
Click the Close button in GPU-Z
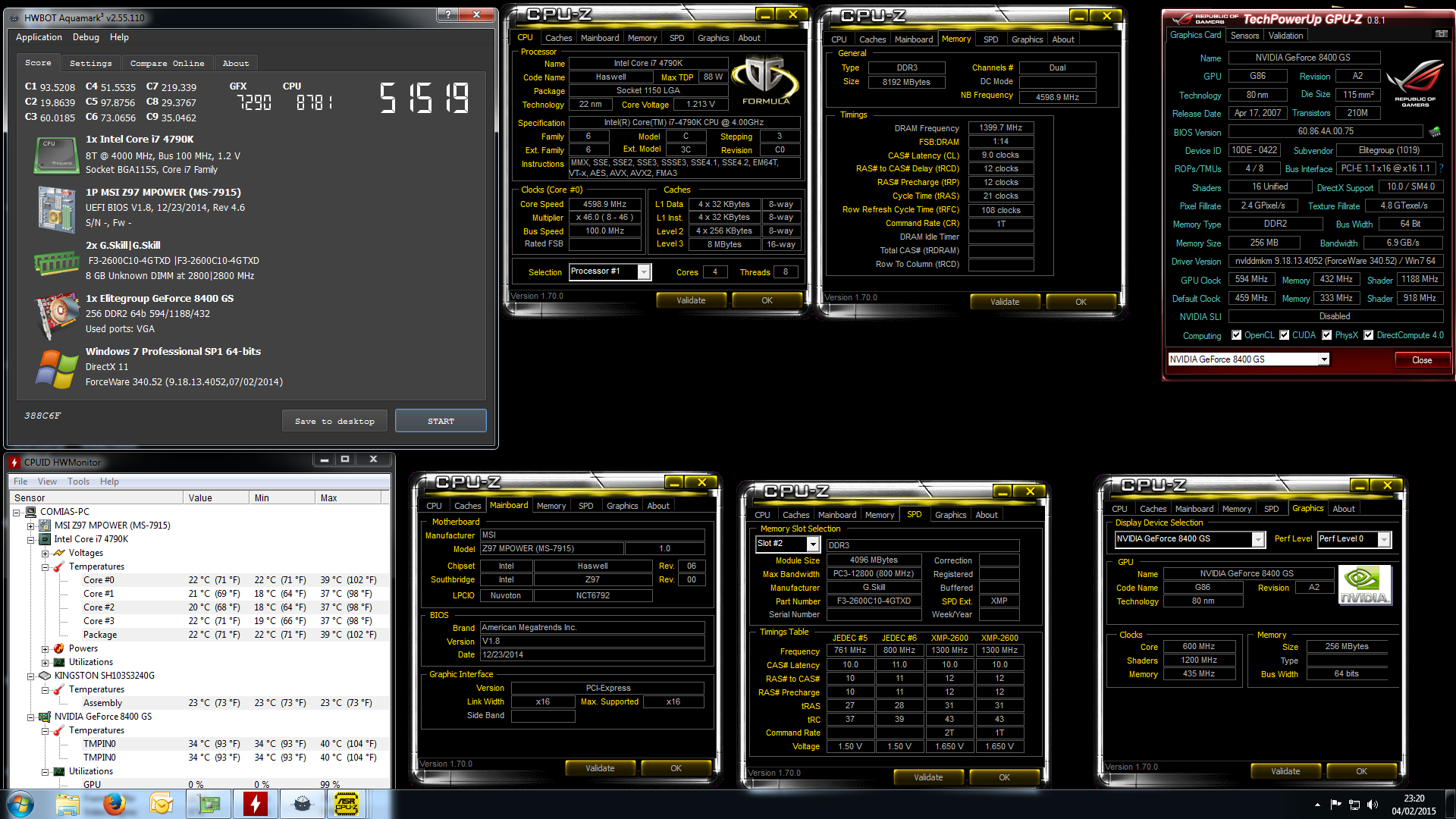point(1422,360)
